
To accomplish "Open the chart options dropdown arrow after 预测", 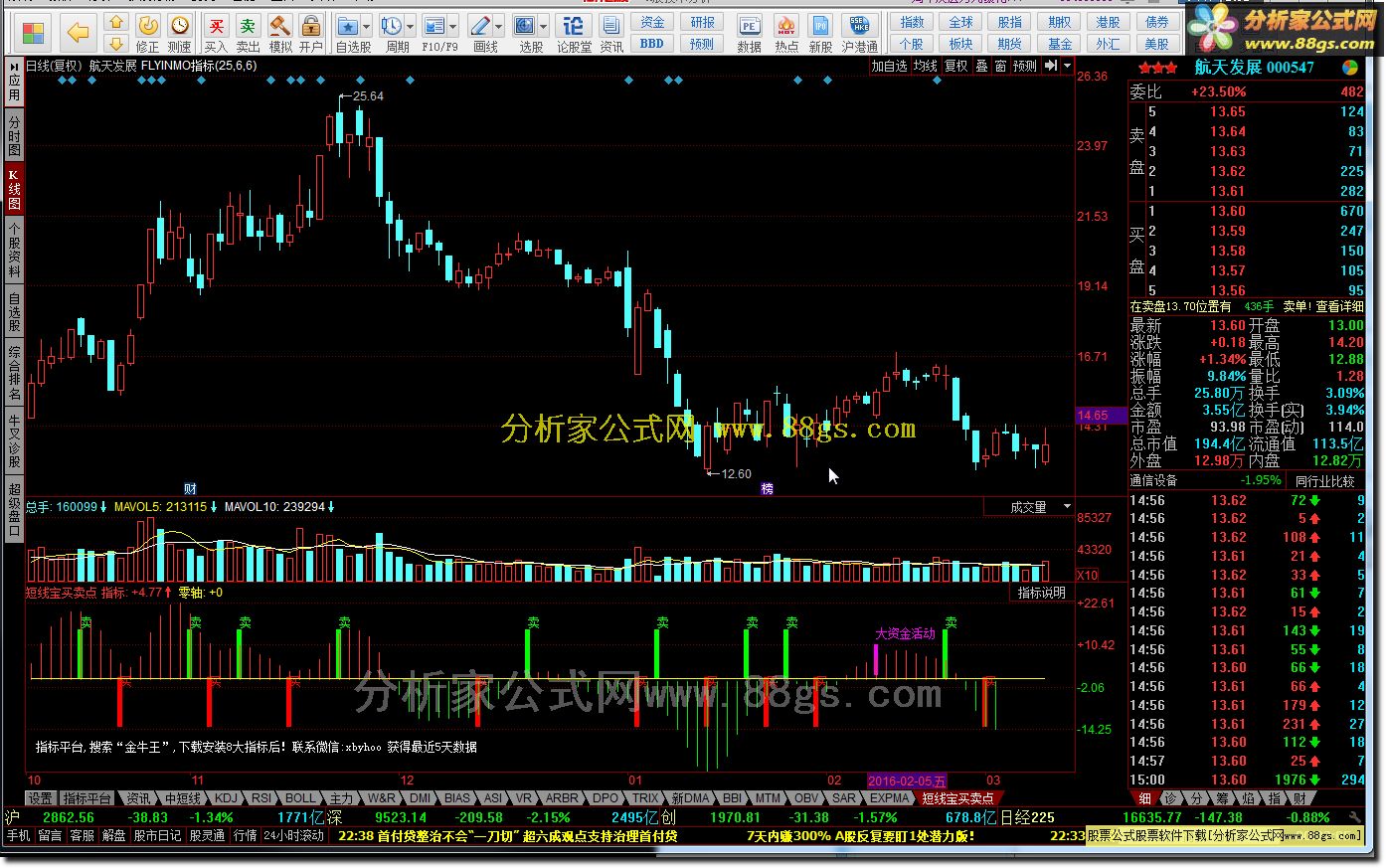I will pyautogui.click(x=1067, y=66).
